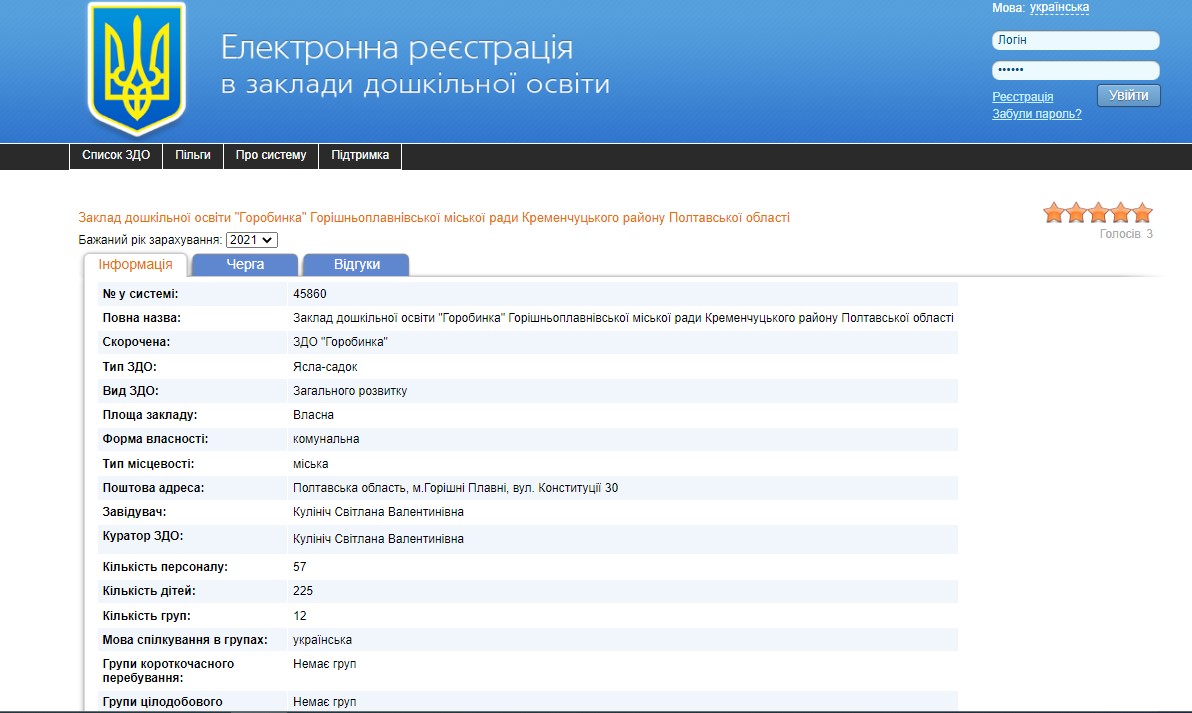Follow the 'Забули пароль?' link
Viewport: 1192px width, 713px height.
click(x=1036, y=114)
